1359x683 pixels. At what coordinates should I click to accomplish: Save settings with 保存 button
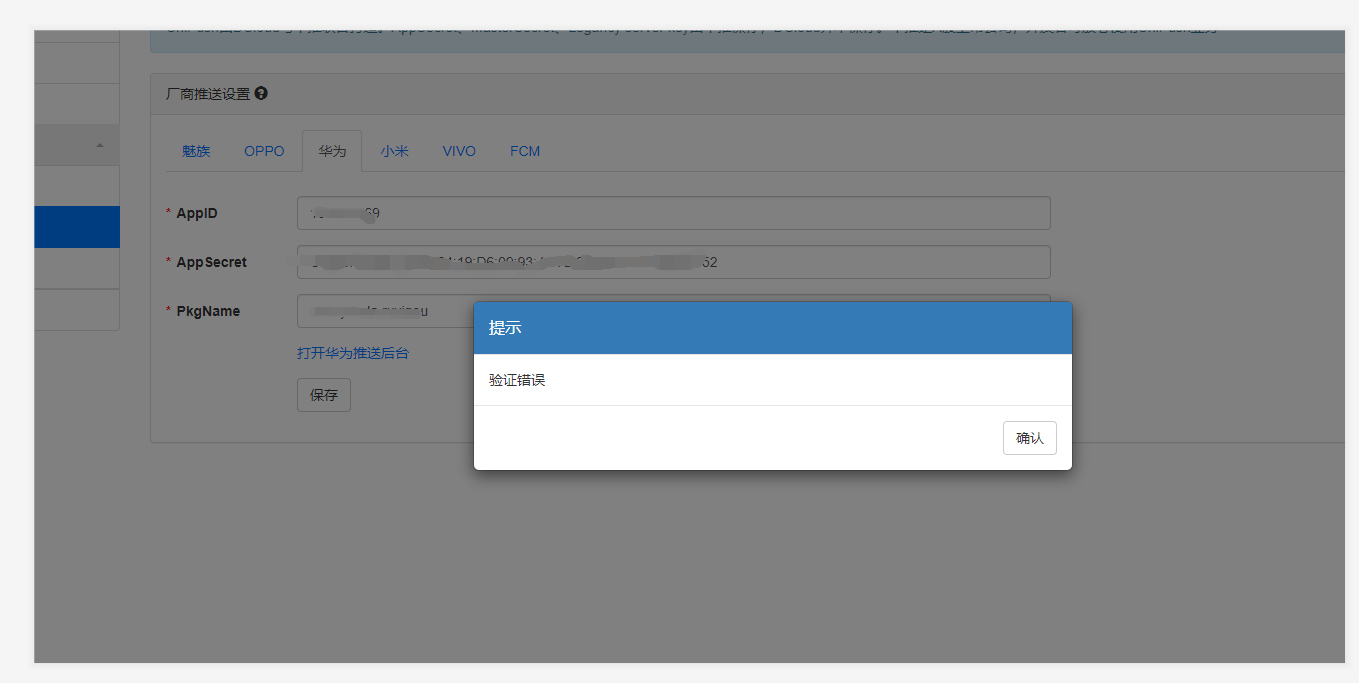point(324,395)
